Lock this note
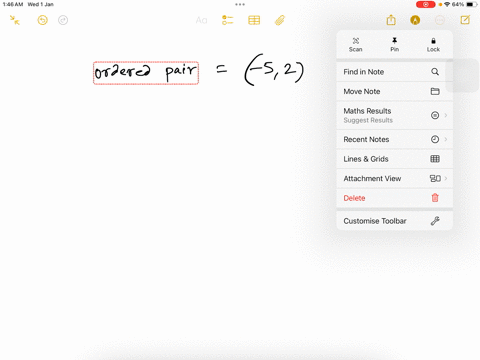Screen dimensions: 480x360 433,45
